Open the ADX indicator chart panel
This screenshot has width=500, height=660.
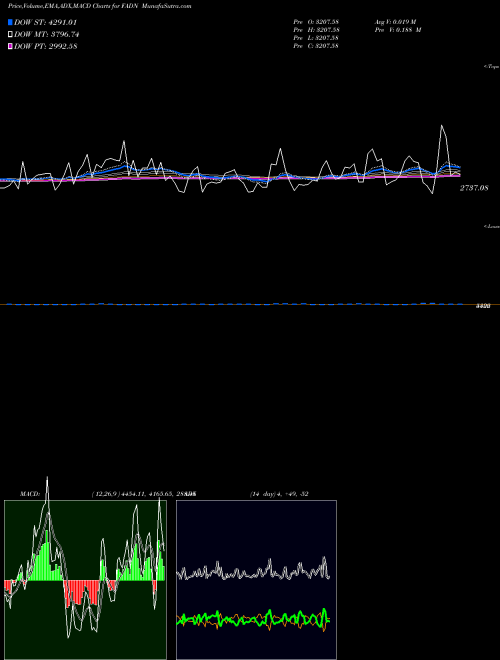pyautogui.click(x=256, y=580)
